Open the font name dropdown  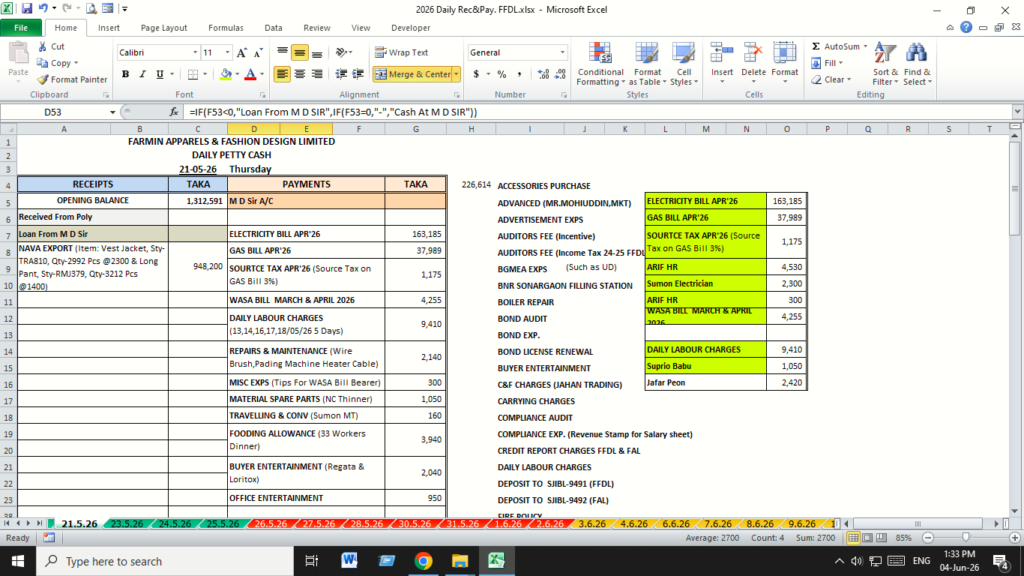(195, 53)
